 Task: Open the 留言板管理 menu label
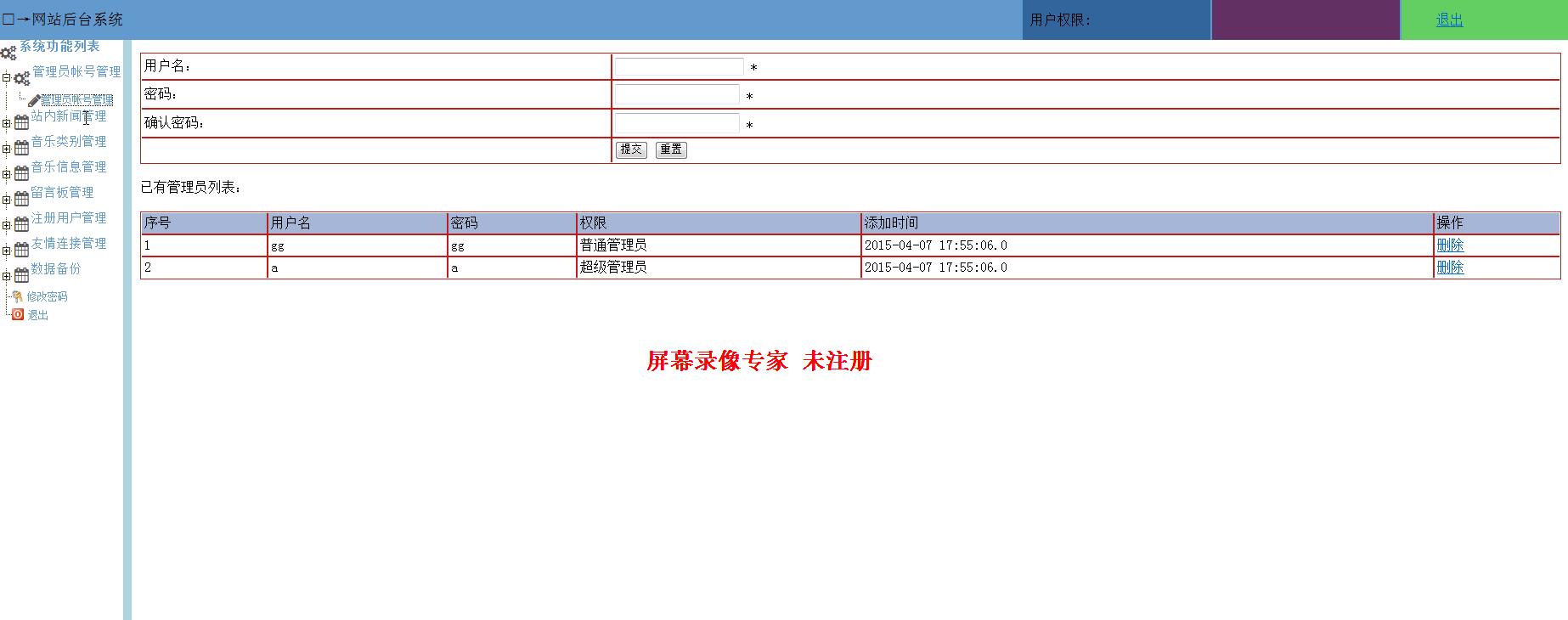(62, 193)
